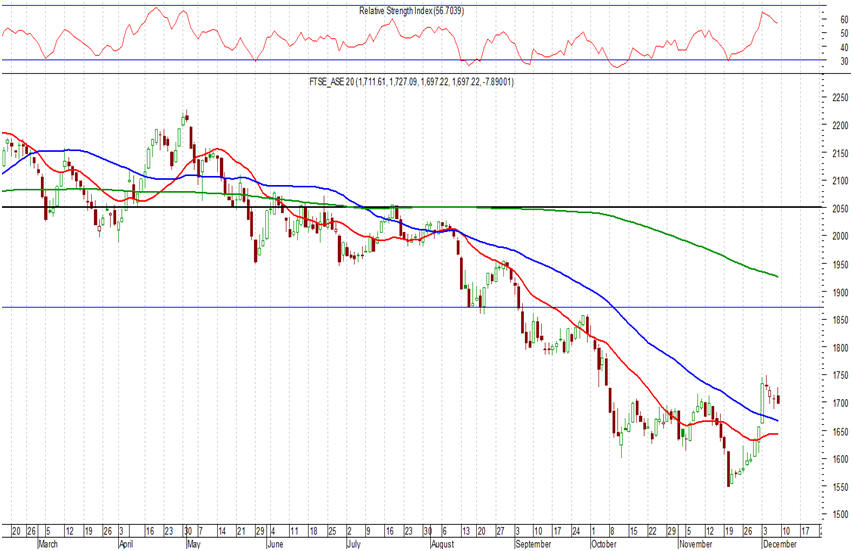The height and width of the screenshot is (551, 853).
Task: Click the lowest candlestick in November near 1550
Action: [729, 478]
